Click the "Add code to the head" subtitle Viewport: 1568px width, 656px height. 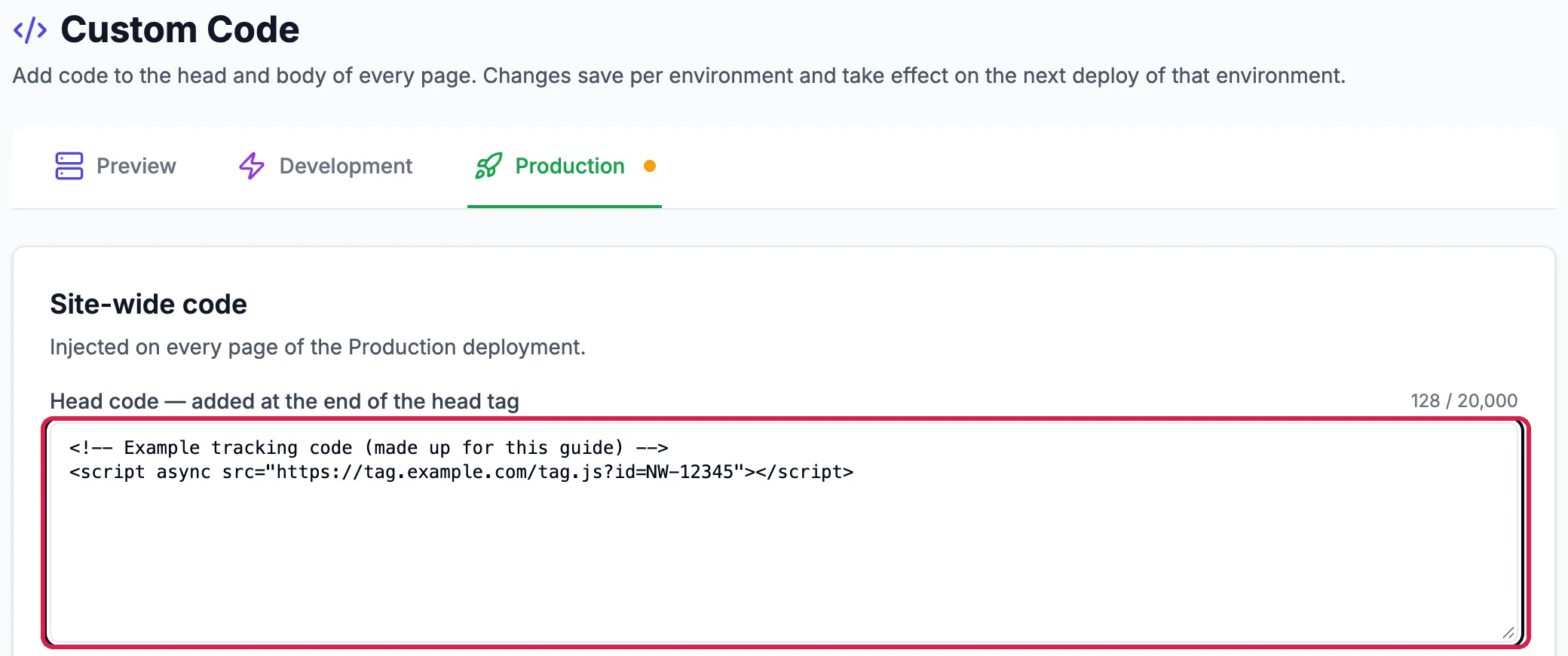(x=678, y=75)
